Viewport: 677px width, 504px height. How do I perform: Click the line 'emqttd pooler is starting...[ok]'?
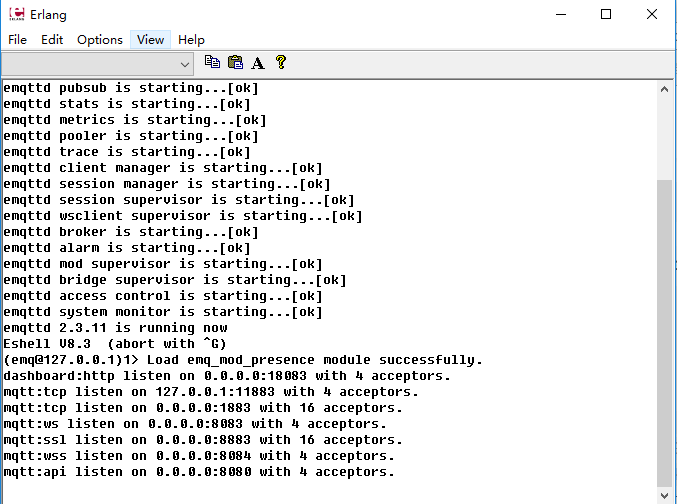pyautogui.click(x=131, y=136)
